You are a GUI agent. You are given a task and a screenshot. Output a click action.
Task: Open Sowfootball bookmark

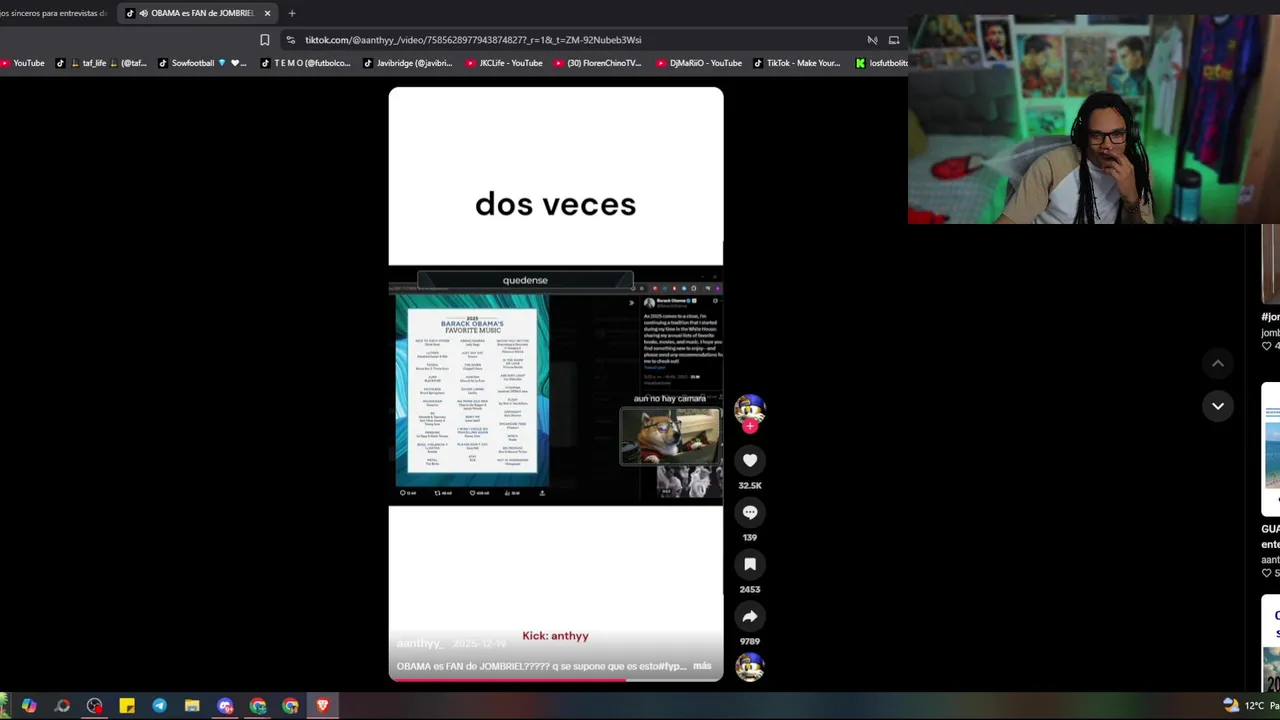coord(203,63)
